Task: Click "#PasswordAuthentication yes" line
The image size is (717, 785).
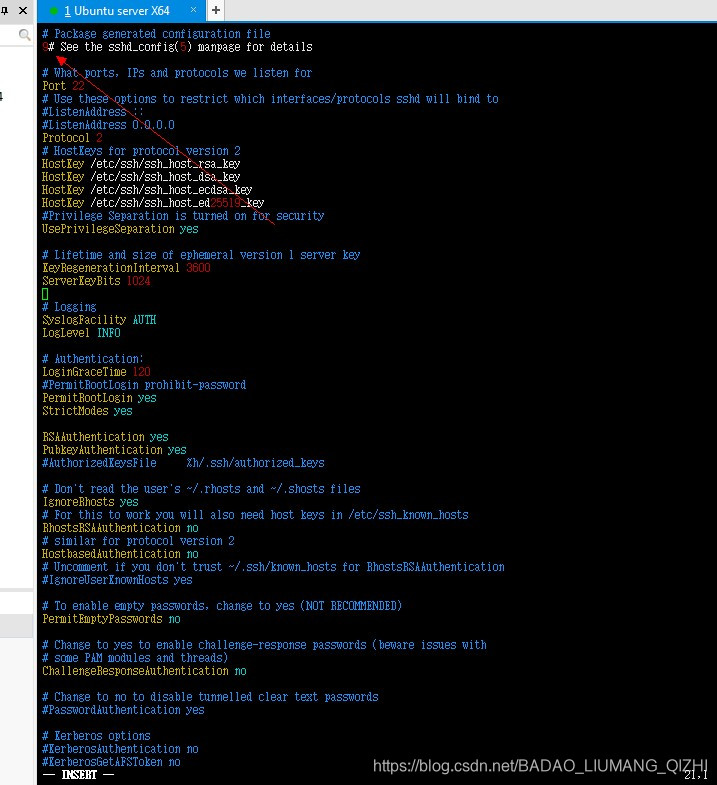Action: 123,710
